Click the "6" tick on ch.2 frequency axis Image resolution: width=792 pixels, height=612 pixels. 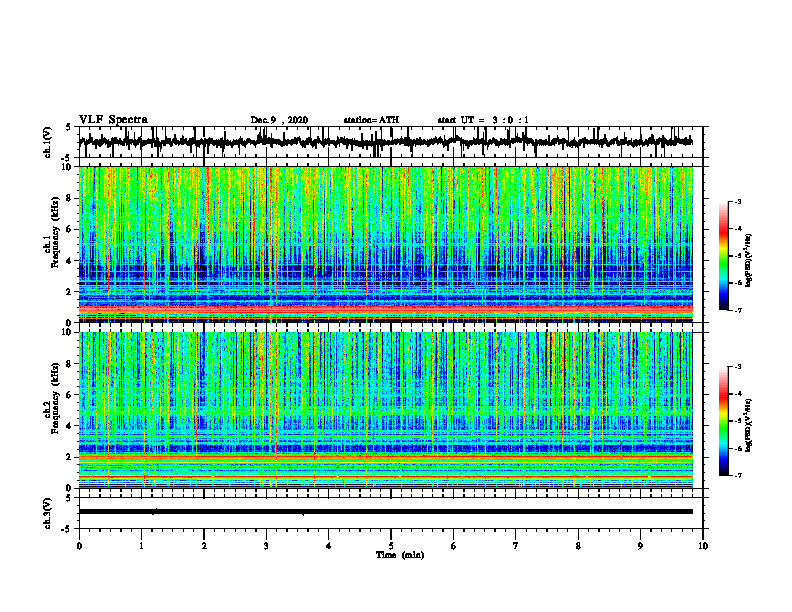coord(70,395)
